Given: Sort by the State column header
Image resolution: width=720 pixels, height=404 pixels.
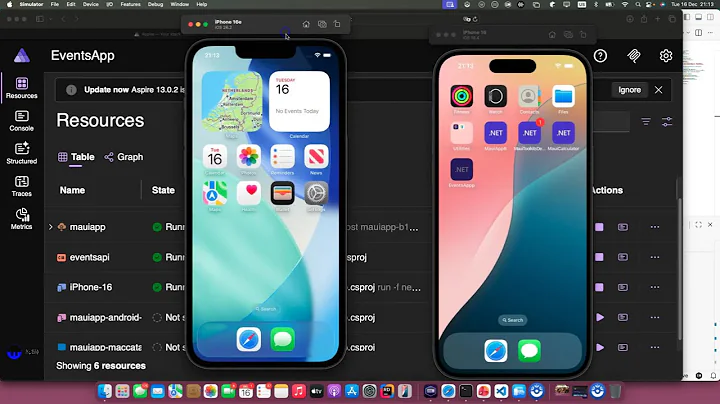Looking at the screenshot, I should point(163,190).
